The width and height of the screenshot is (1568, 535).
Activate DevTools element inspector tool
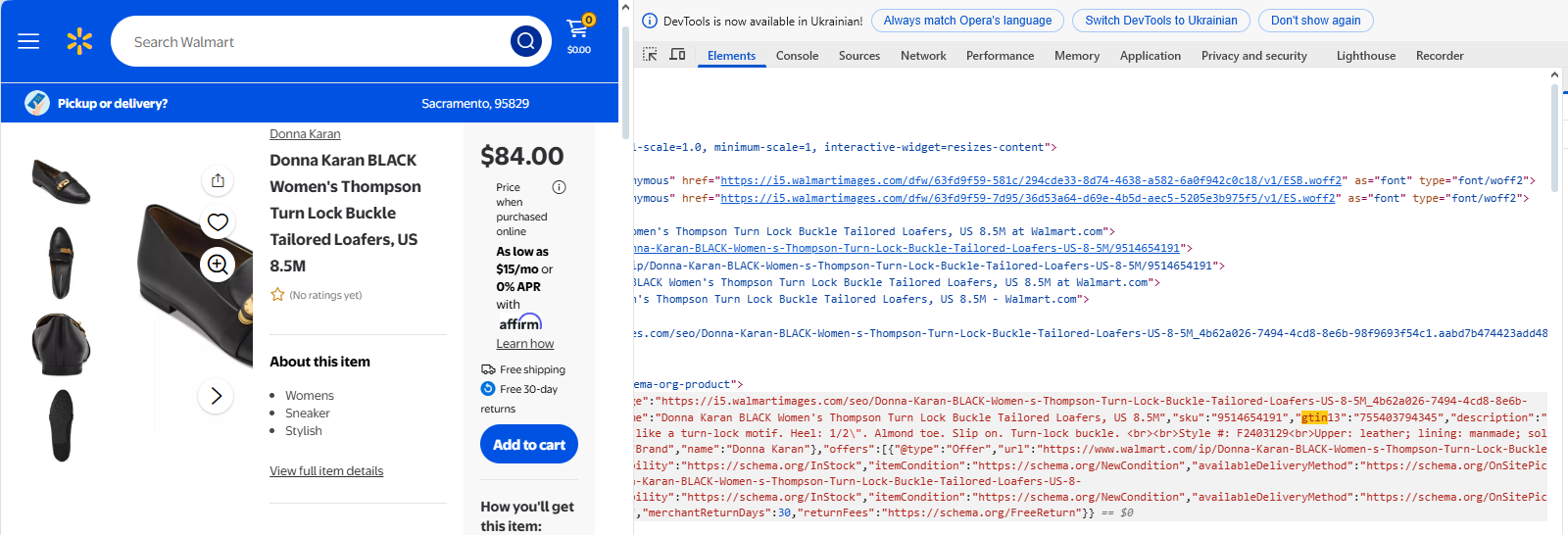click(650, 55)
